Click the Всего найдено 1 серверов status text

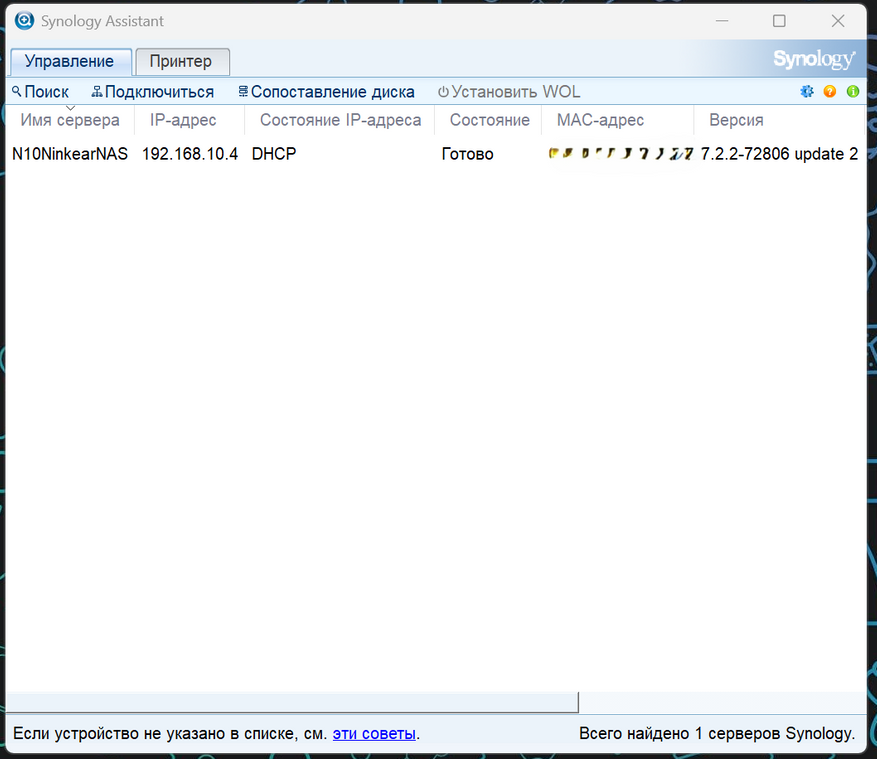717,733
